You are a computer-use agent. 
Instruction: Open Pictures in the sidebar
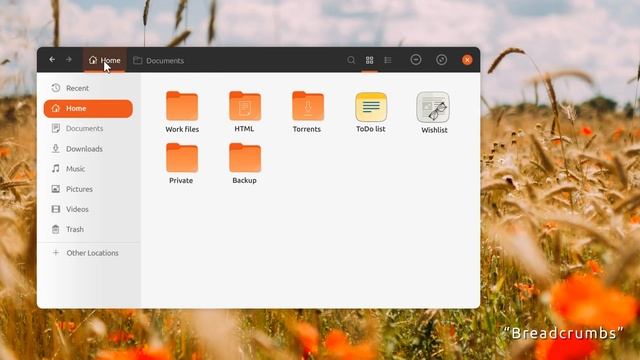tap(88, 189)
